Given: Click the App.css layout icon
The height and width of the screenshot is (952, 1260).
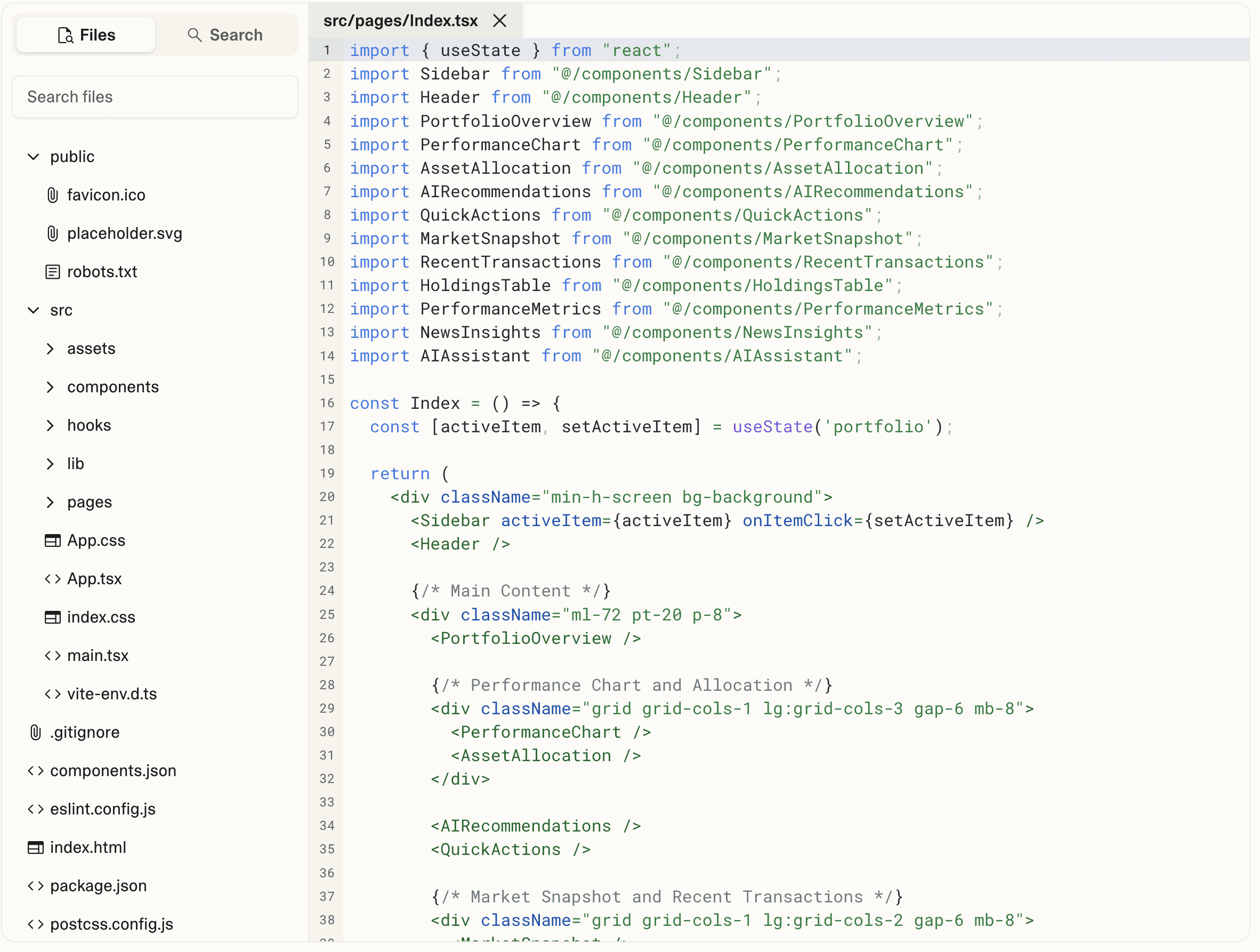Looking at the screenshot, I should [52, 540].
